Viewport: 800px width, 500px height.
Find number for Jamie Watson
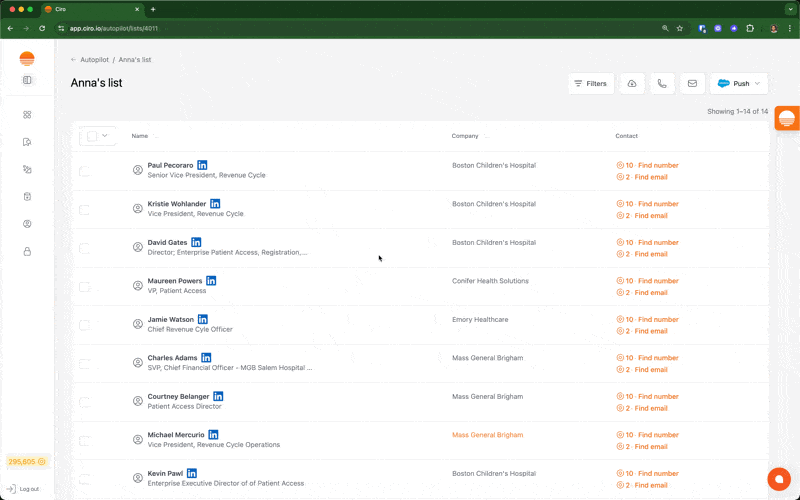[648, 319]
